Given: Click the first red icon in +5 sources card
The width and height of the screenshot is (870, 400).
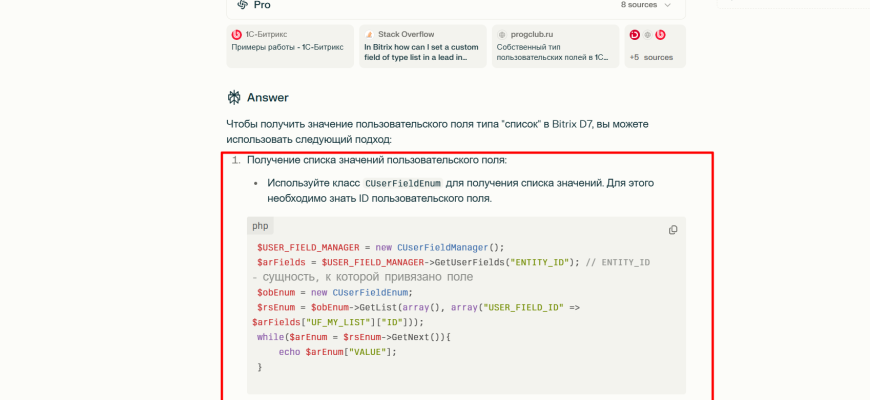Looking at the screenshot, I should coord(634,34).
